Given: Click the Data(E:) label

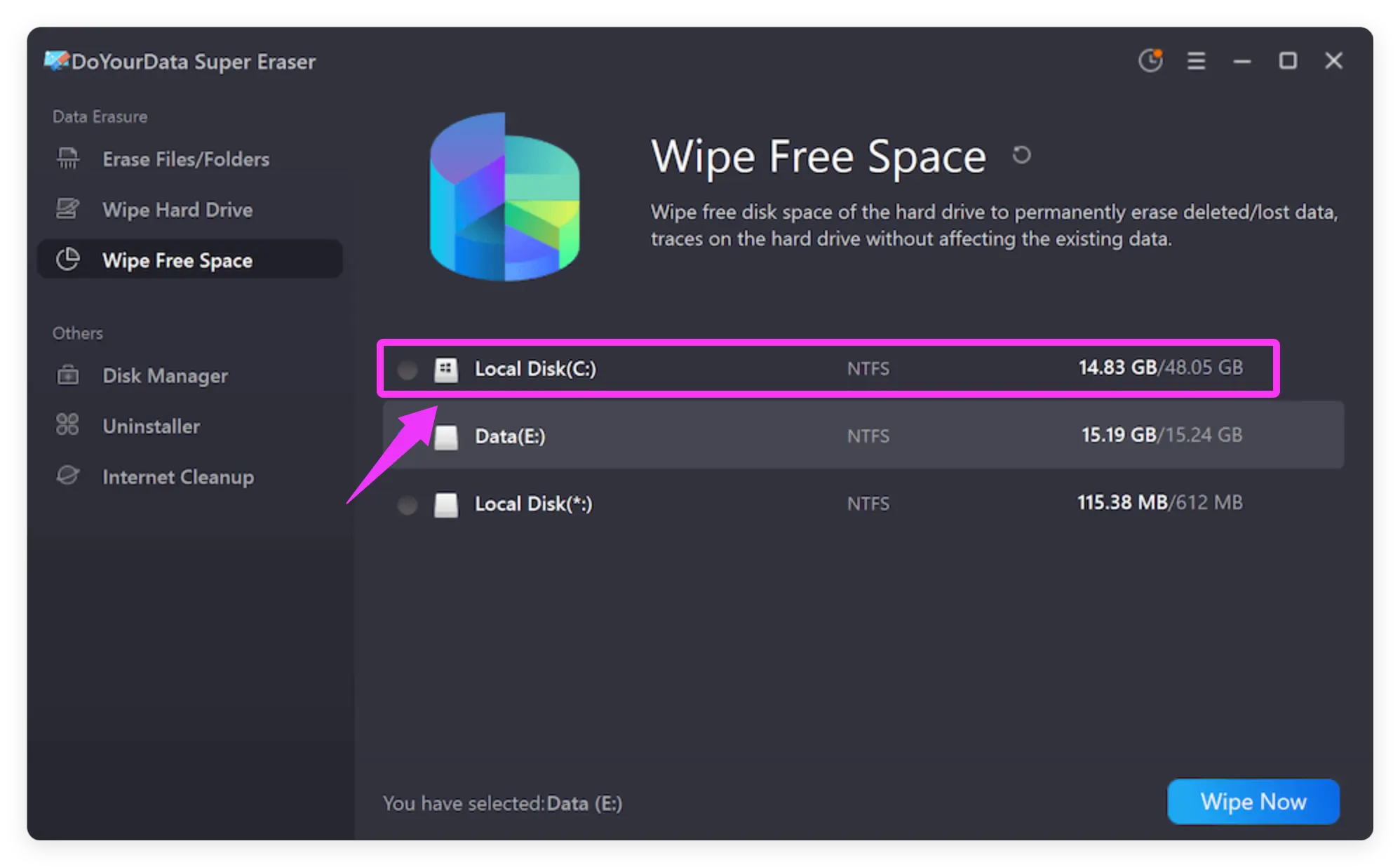Looking at the screenshot, I should 510,436.
